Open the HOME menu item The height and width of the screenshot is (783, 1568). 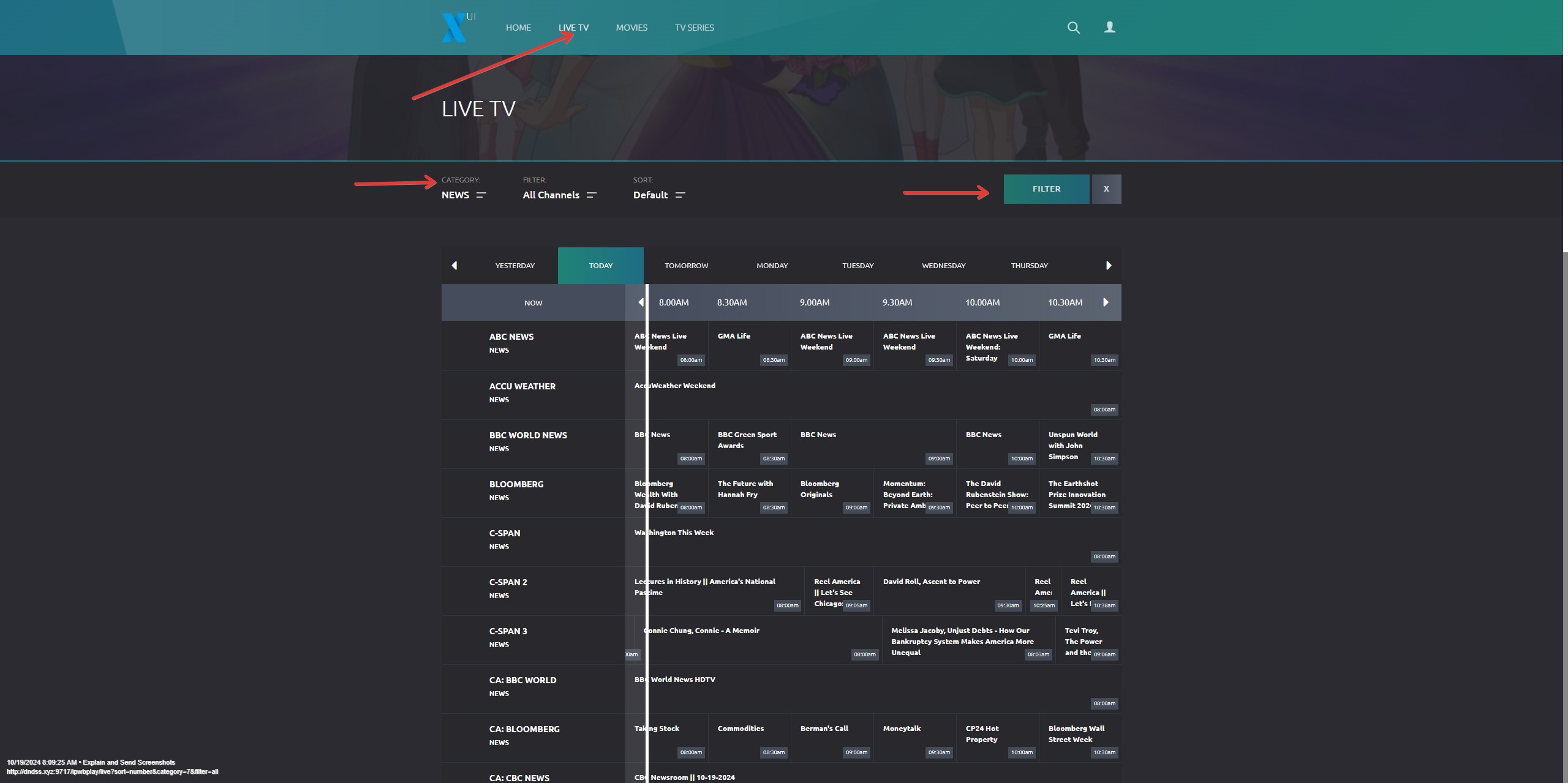coord(518,28)
